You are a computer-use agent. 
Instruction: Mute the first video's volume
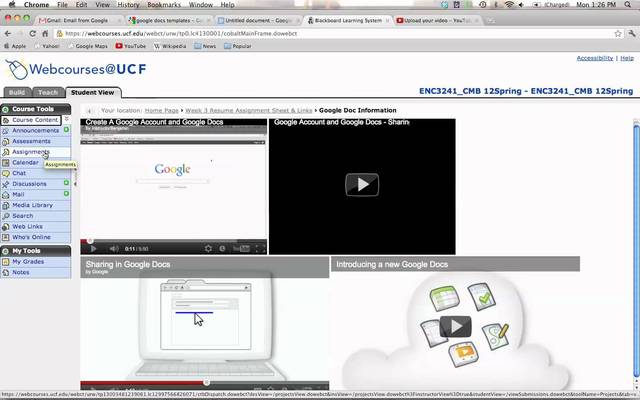pyautogui.click(x=114, y=249)
